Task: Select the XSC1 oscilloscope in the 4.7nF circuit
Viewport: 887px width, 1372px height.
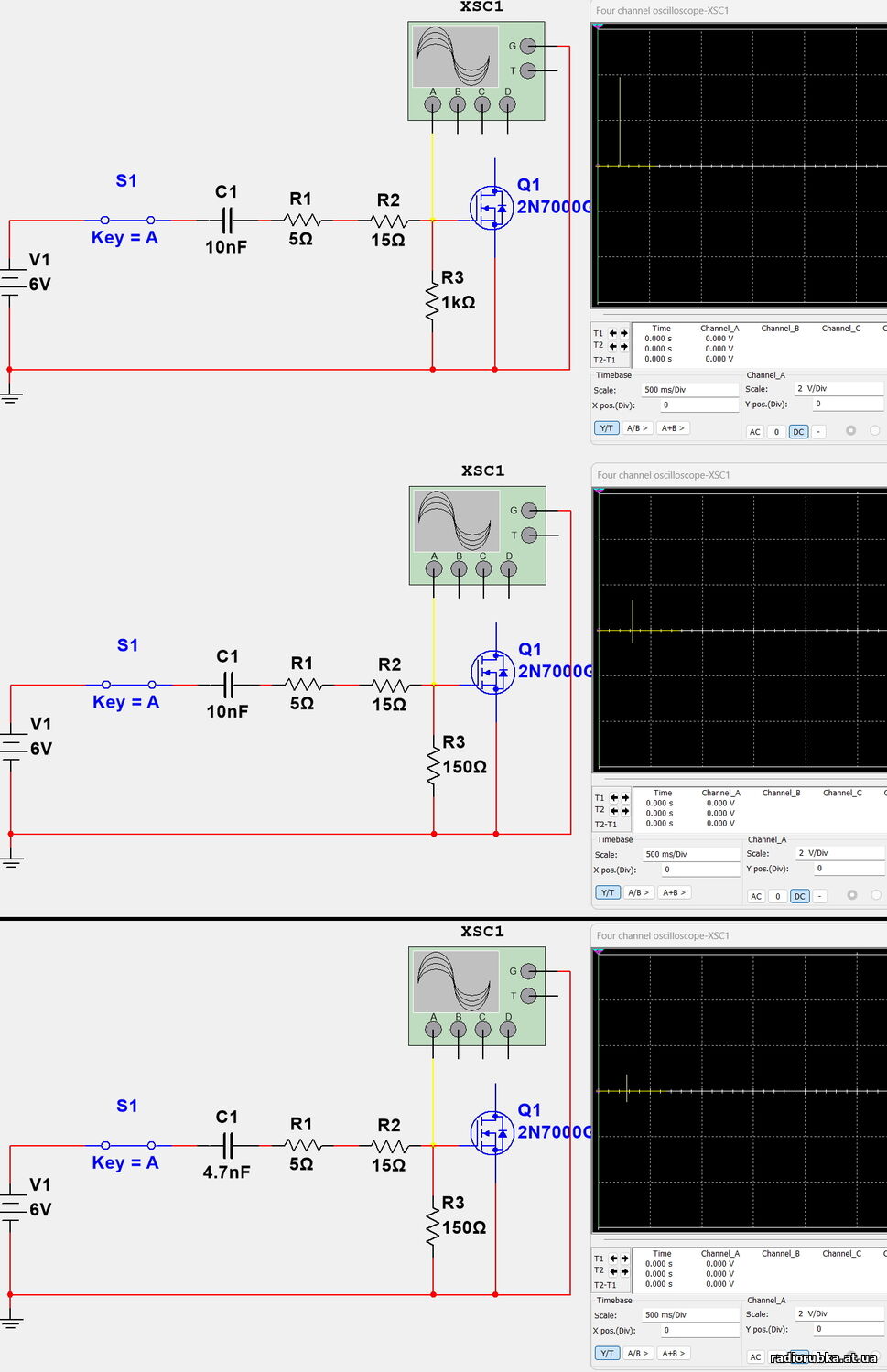Action: coord(476,996)
